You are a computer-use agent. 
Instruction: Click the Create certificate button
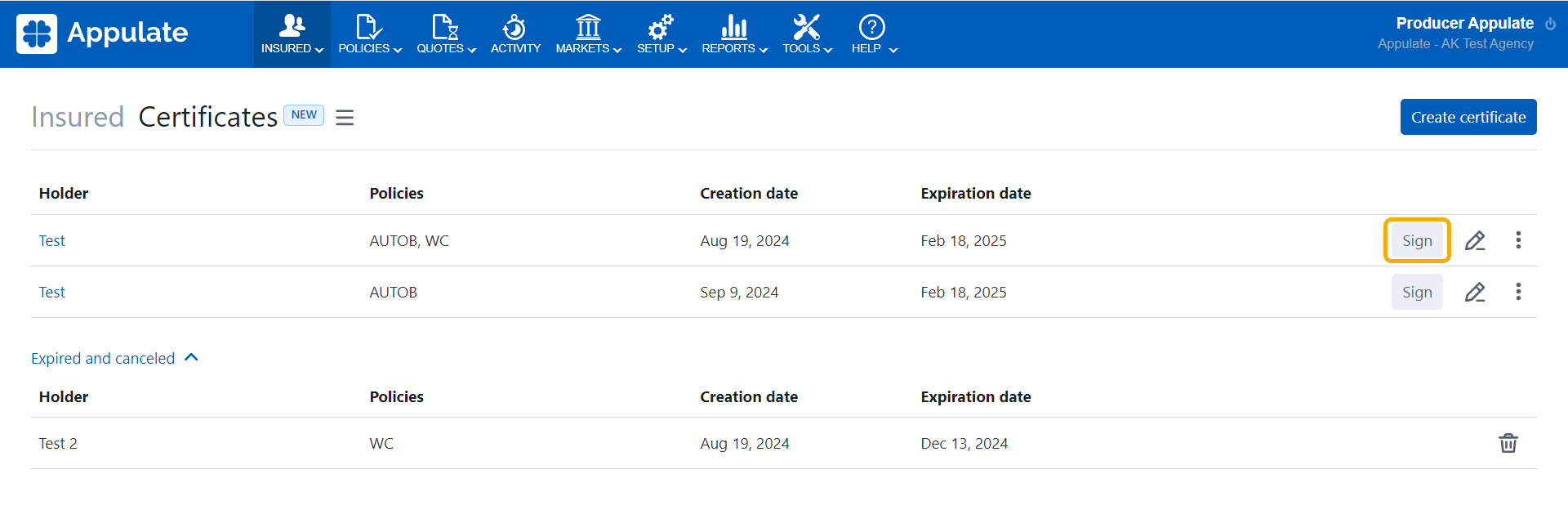click(x=1468, y=117)
